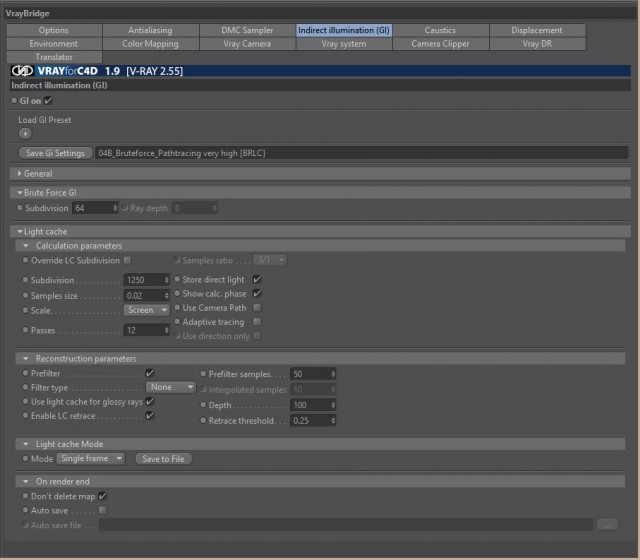Click animation dot beside Passes
The height and width of the screenshot is (560, 640).
point(25,330)
